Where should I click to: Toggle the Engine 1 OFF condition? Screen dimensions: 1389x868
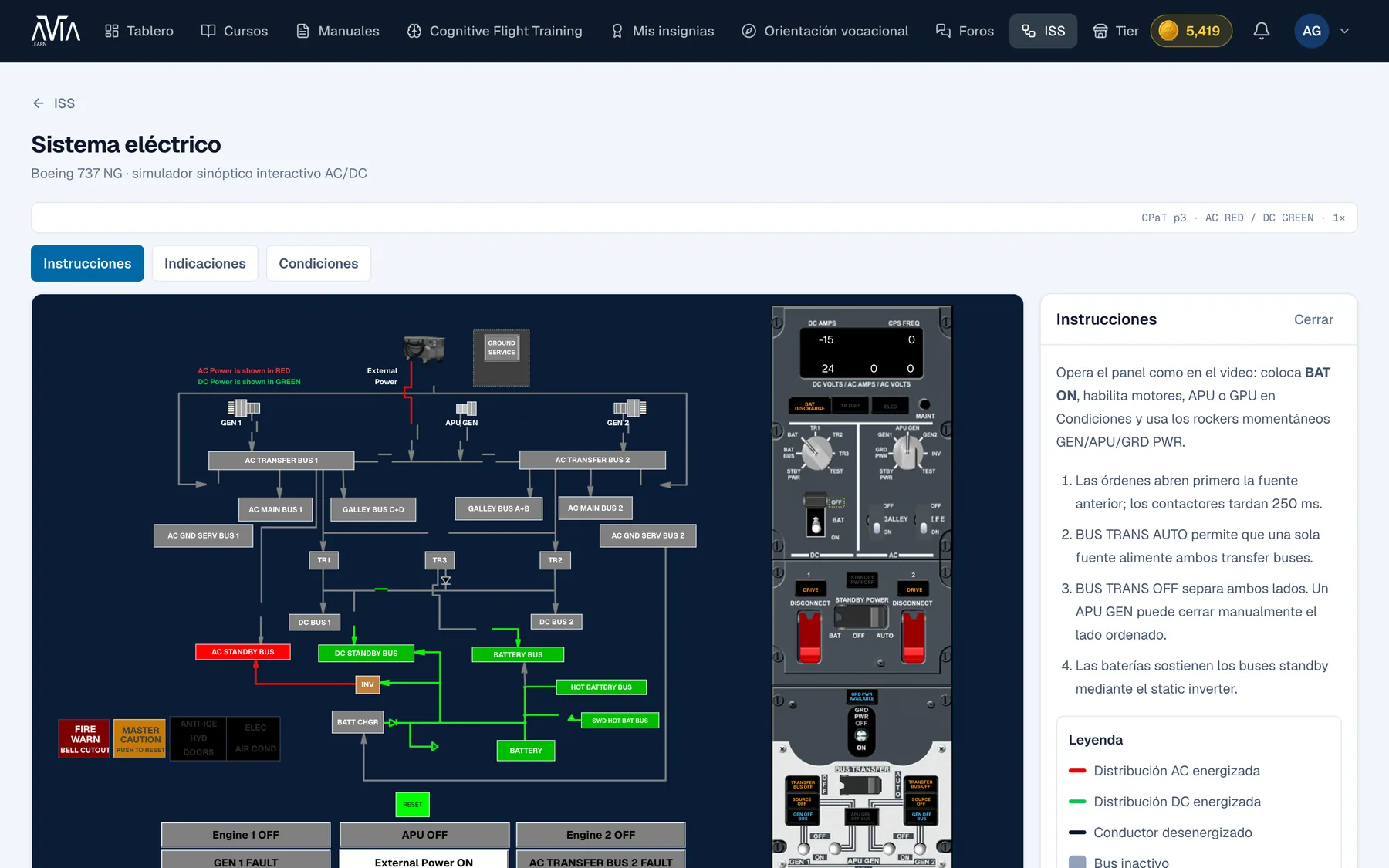tap(245, 835)
